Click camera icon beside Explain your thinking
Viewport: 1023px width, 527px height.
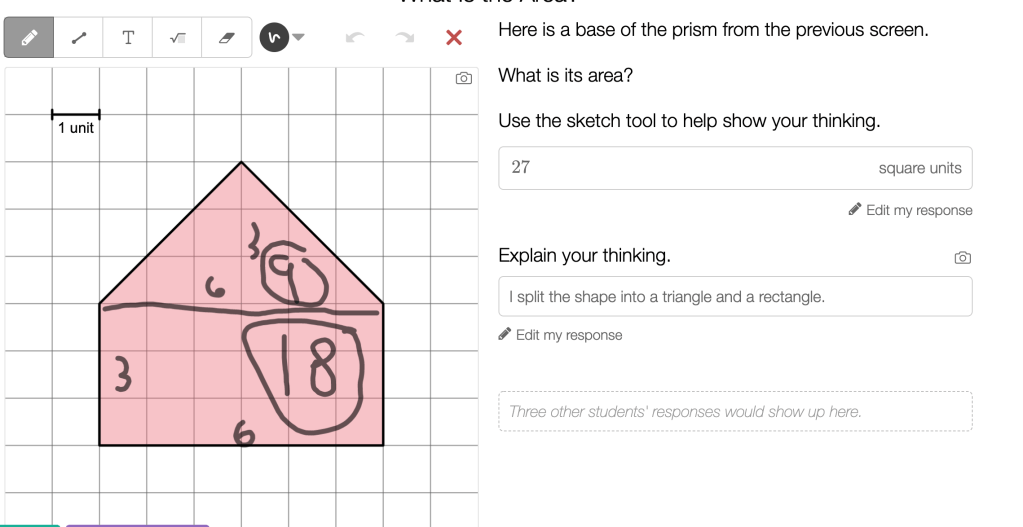pyautogui.click(x=962, y=257)
